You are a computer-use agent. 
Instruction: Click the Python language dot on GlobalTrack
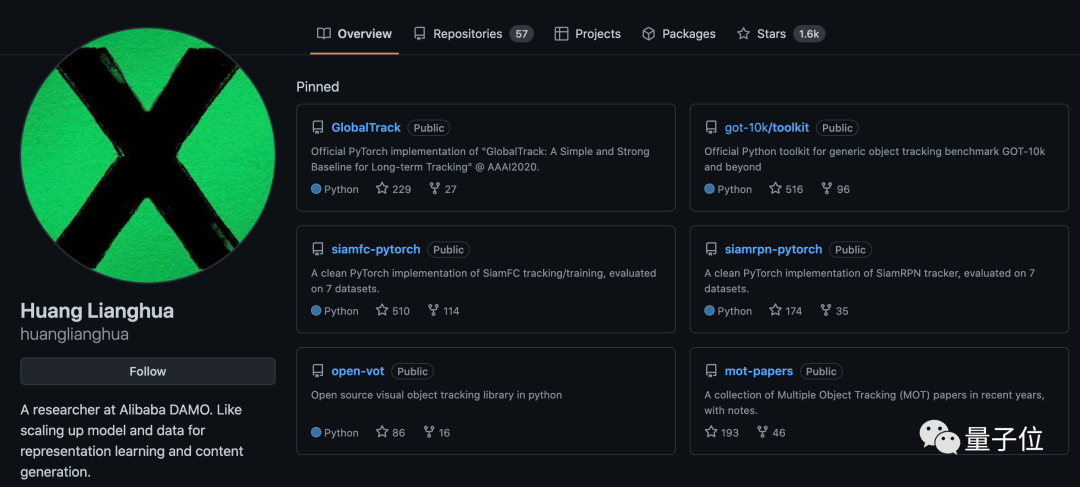tap(316, 189)
